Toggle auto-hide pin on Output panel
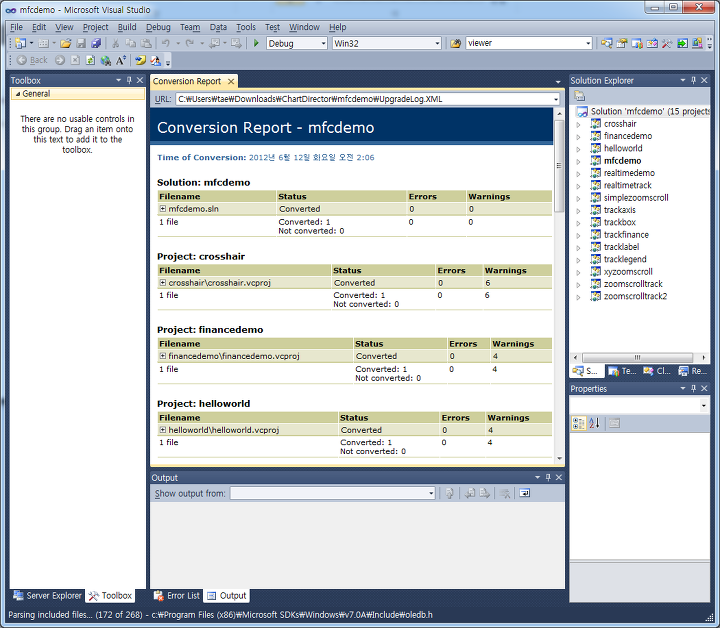The height and width of the screenshot is (628, 720). tap(548, 477)
